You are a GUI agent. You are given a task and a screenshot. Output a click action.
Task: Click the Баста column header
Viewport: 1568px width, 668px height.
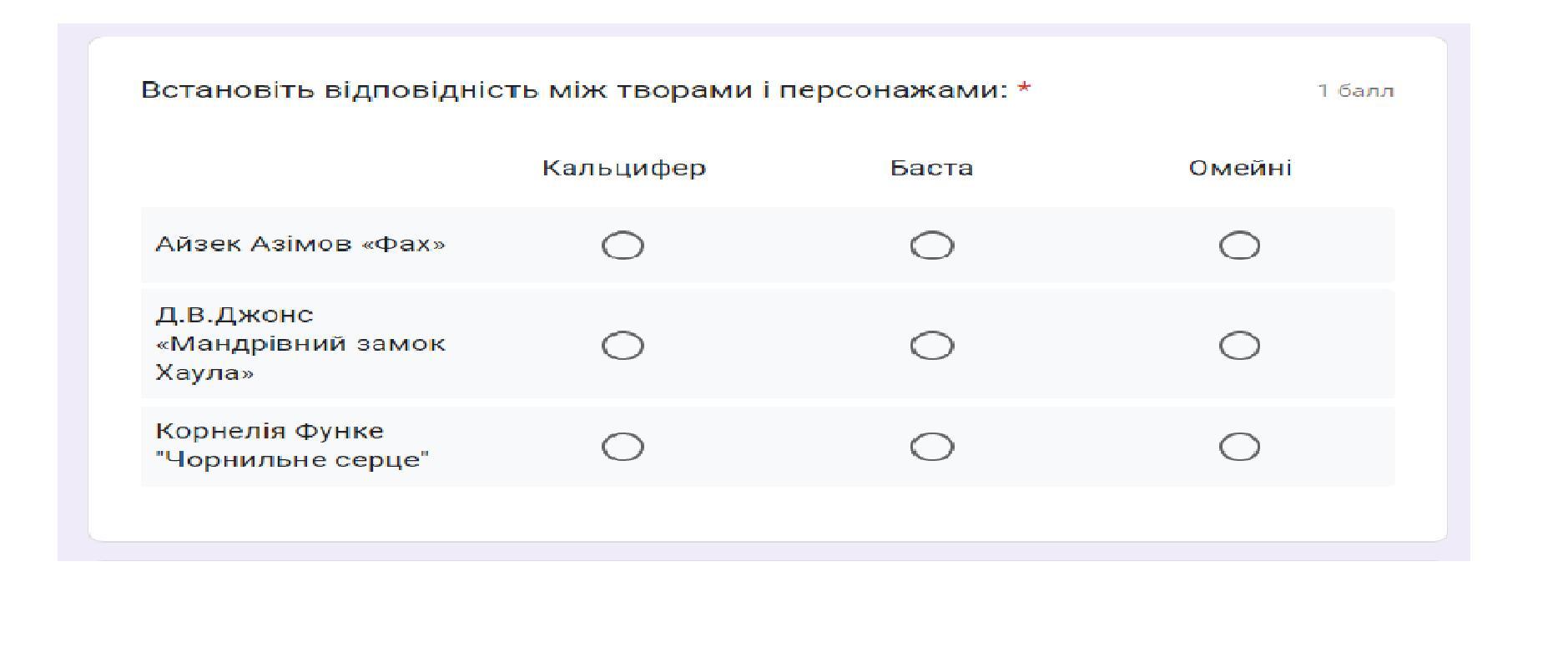tap(931, 168)
